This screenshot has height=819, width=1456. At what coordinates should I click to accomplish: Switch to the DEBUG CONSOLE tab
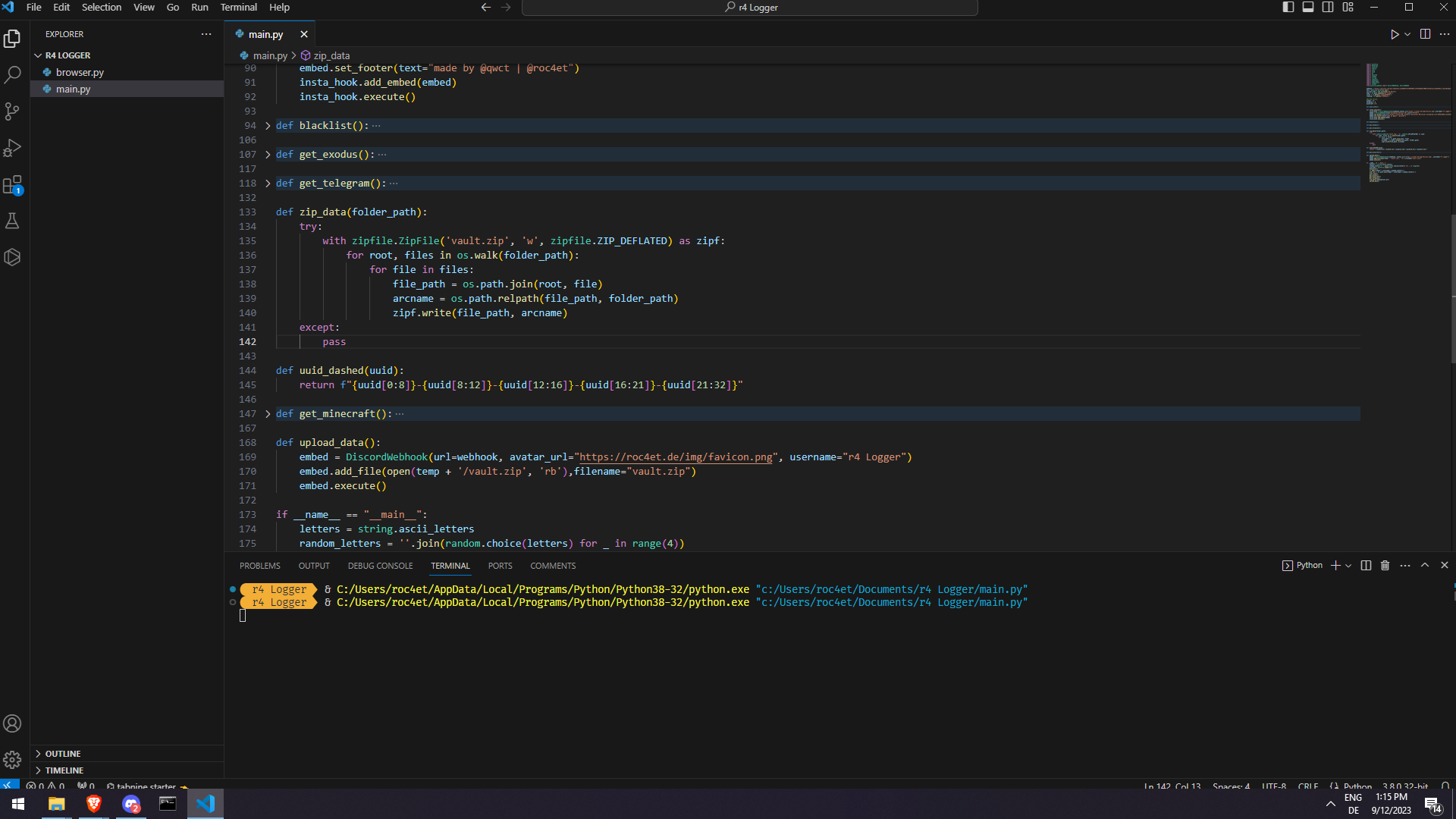point(380,566)
